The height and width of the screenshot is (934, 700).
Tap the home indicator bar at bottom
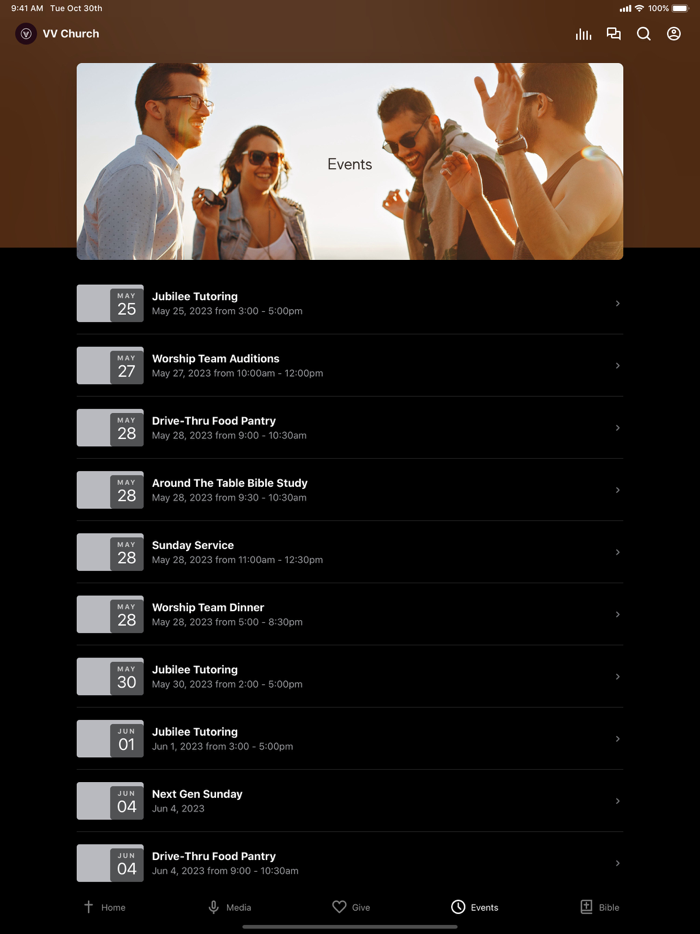350,926
